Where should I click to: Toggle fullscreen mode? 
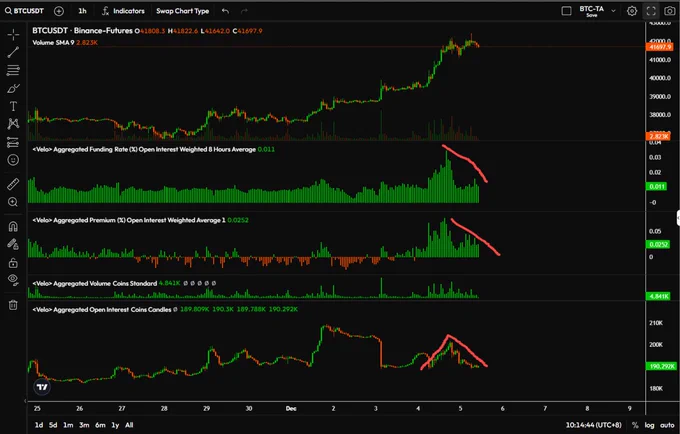[651, 11]
